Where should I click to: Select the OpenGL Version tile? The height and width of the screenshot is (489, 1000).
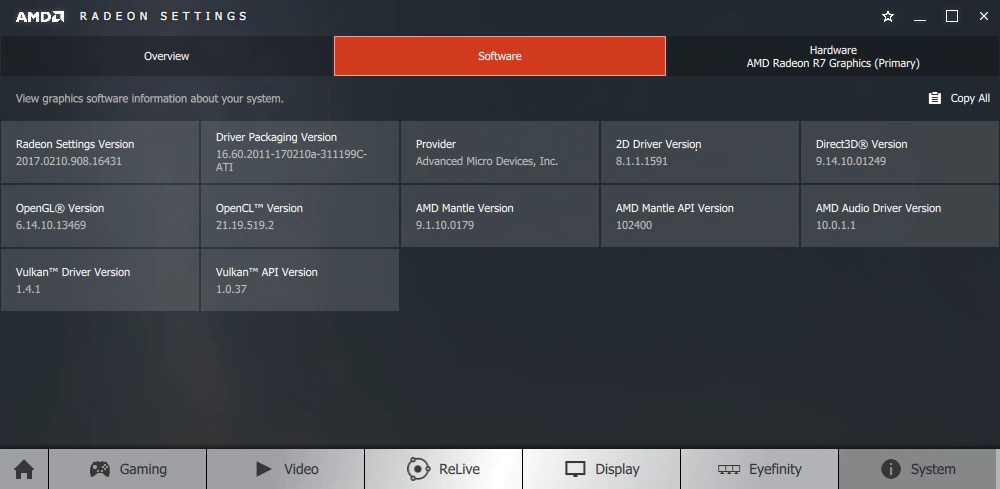coord(99,216)
